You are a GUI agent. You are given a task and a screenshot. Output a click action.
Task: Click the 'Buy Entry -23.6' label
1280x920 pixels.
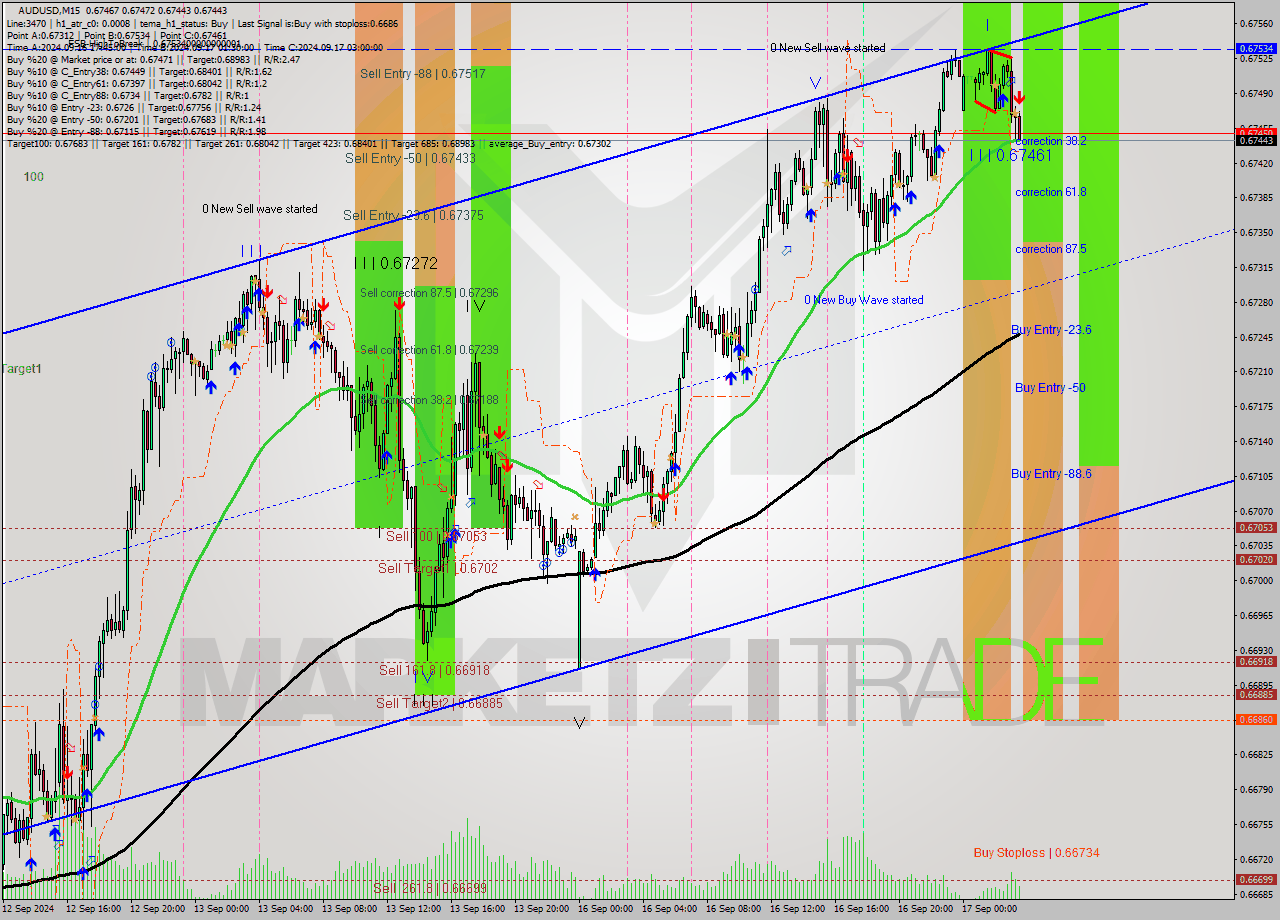coord(1051,330)
